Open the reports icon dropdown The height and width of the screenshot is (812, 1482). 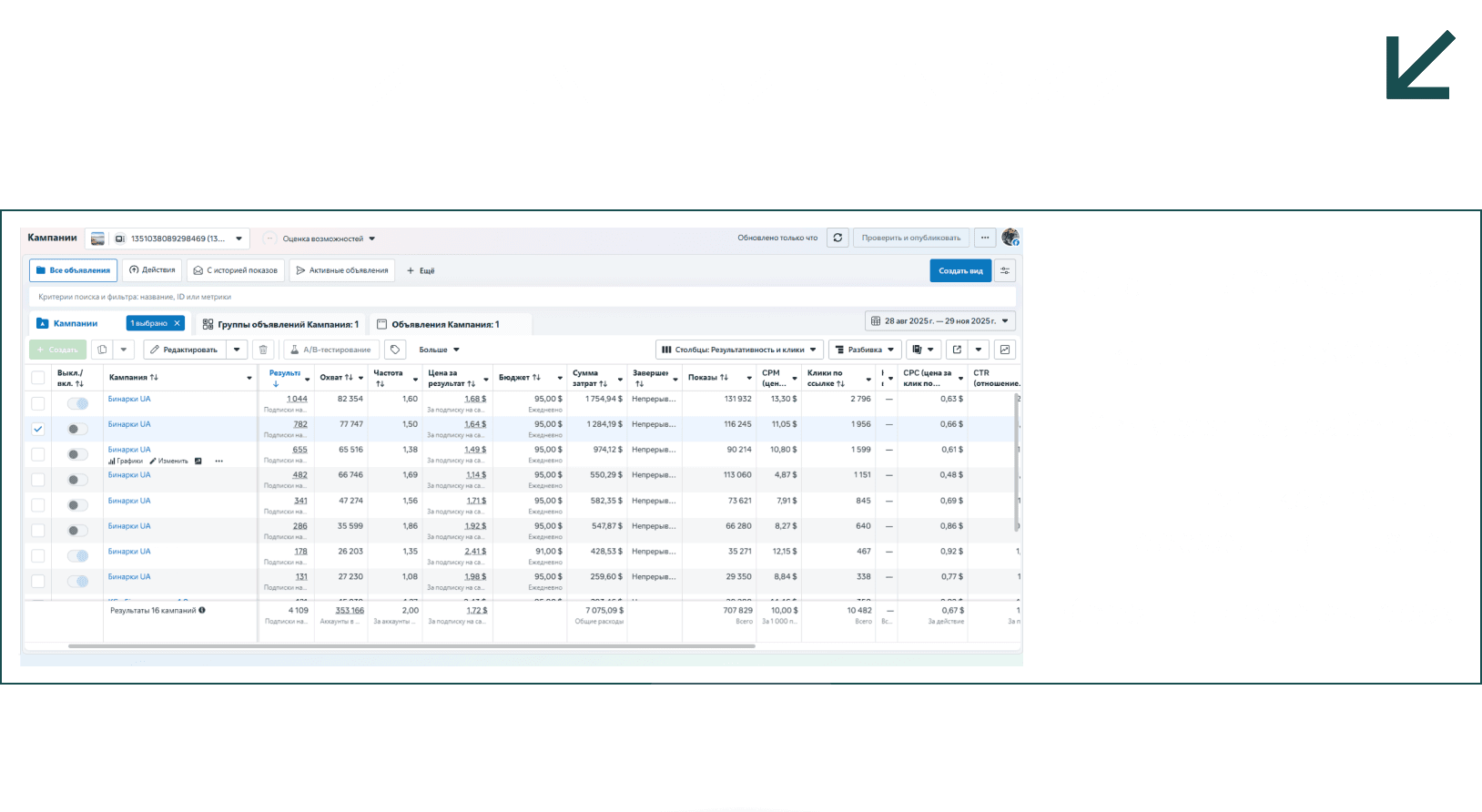click(x=923, y=350)
